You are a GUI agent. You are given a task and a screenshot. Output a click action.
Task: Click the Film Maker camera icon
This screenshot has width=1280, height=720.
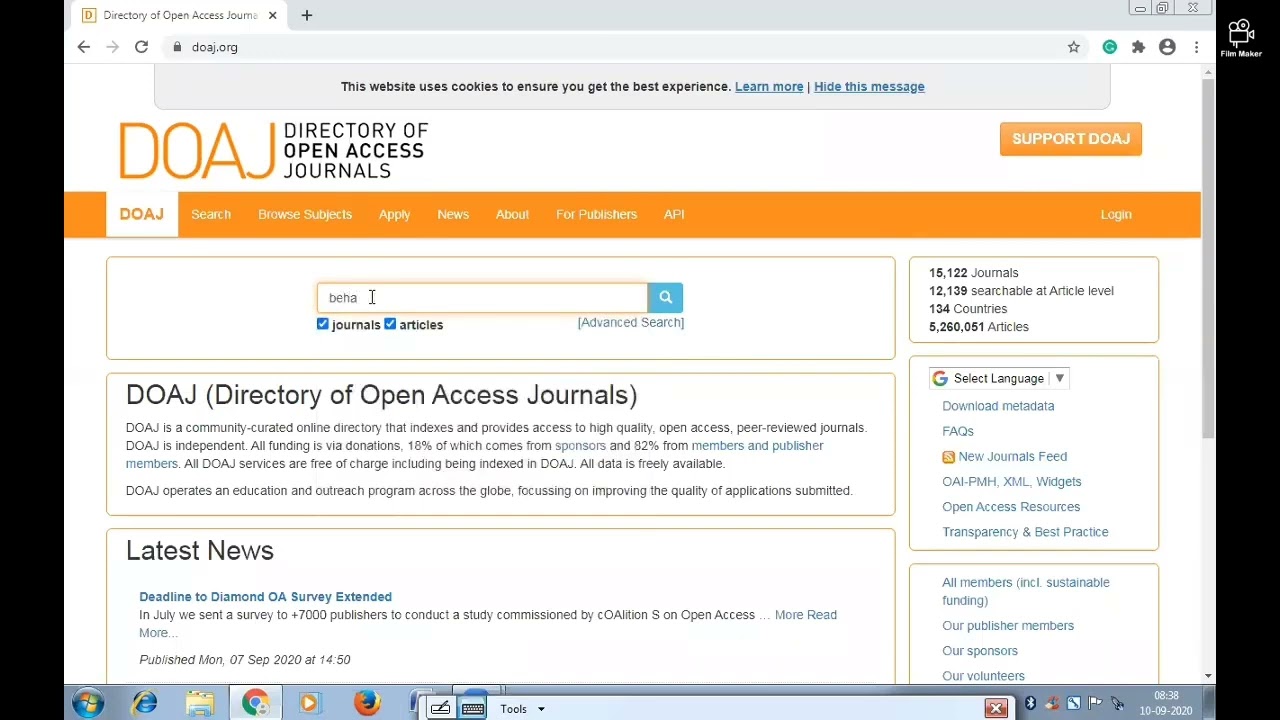pos(1241,38)
